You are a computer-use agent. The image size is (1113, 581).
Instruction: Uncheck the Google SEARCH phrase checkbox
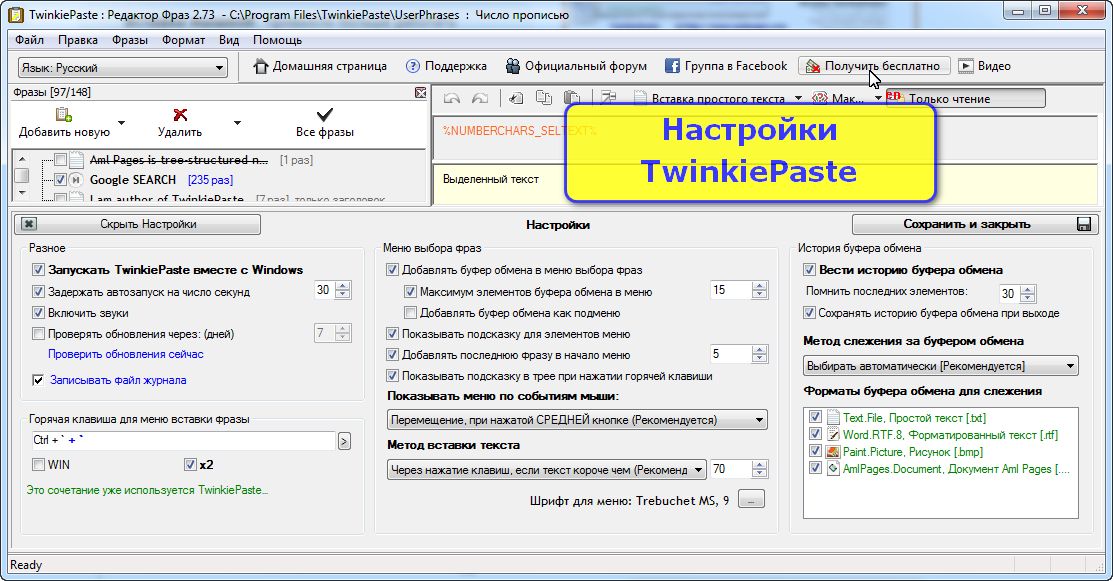point(60,180)
